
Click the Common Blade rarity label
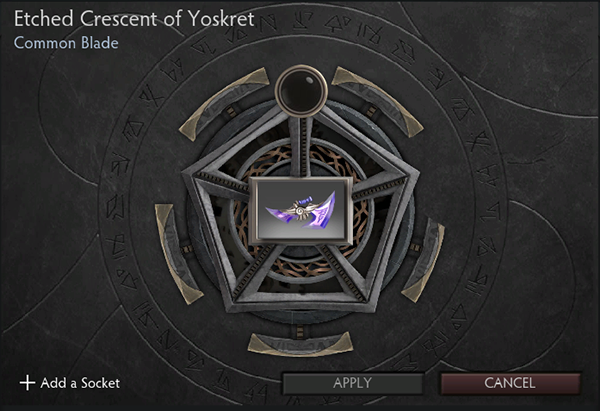point(66,43)
